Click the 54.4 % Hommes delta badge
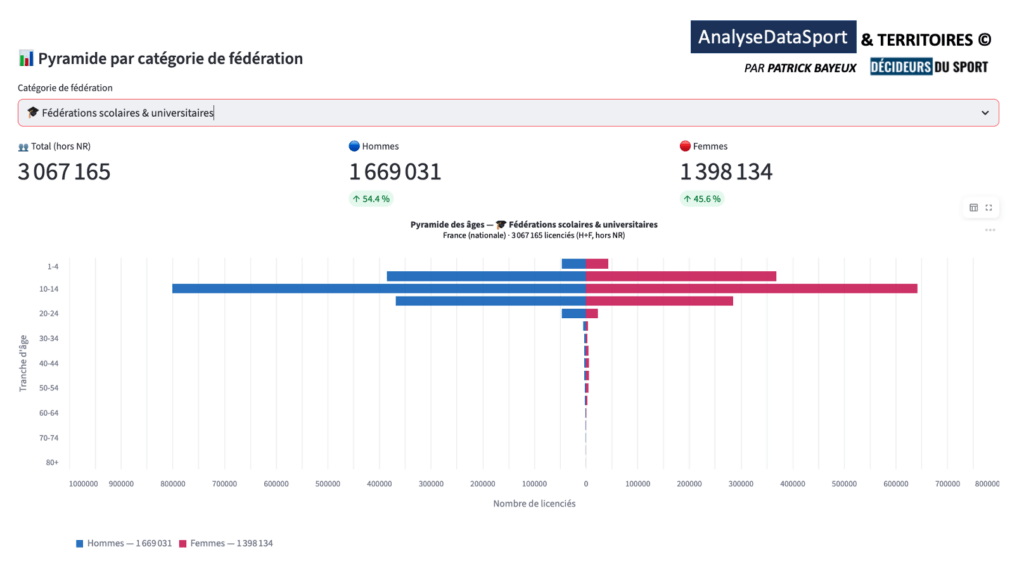 point(371,199)
